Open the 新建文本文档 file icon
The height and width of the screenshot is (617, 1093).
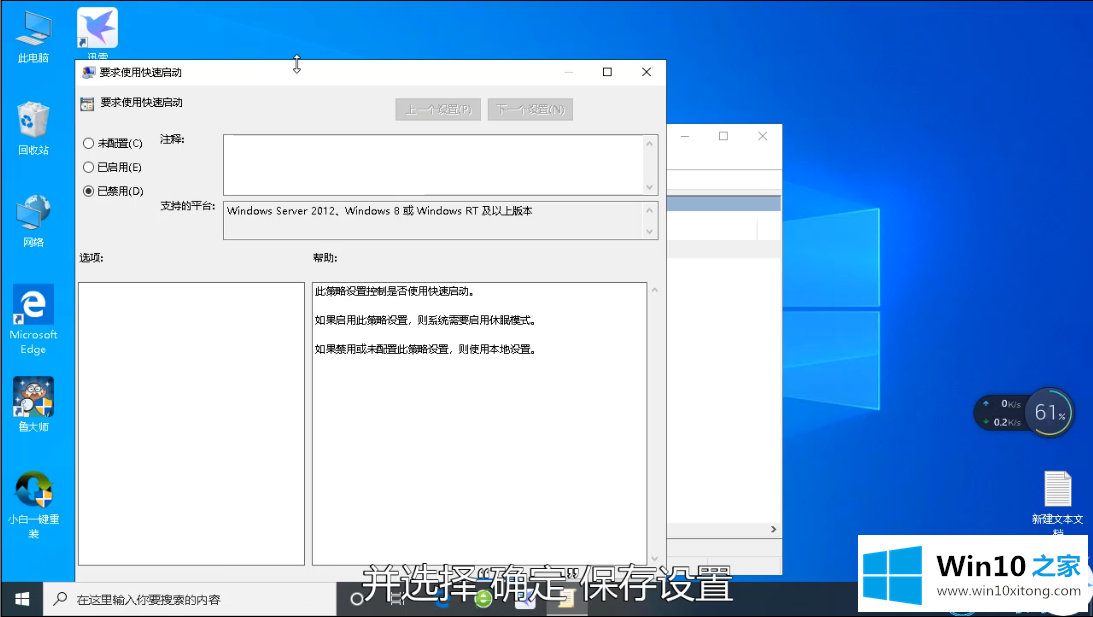[x=1057, y=502]
